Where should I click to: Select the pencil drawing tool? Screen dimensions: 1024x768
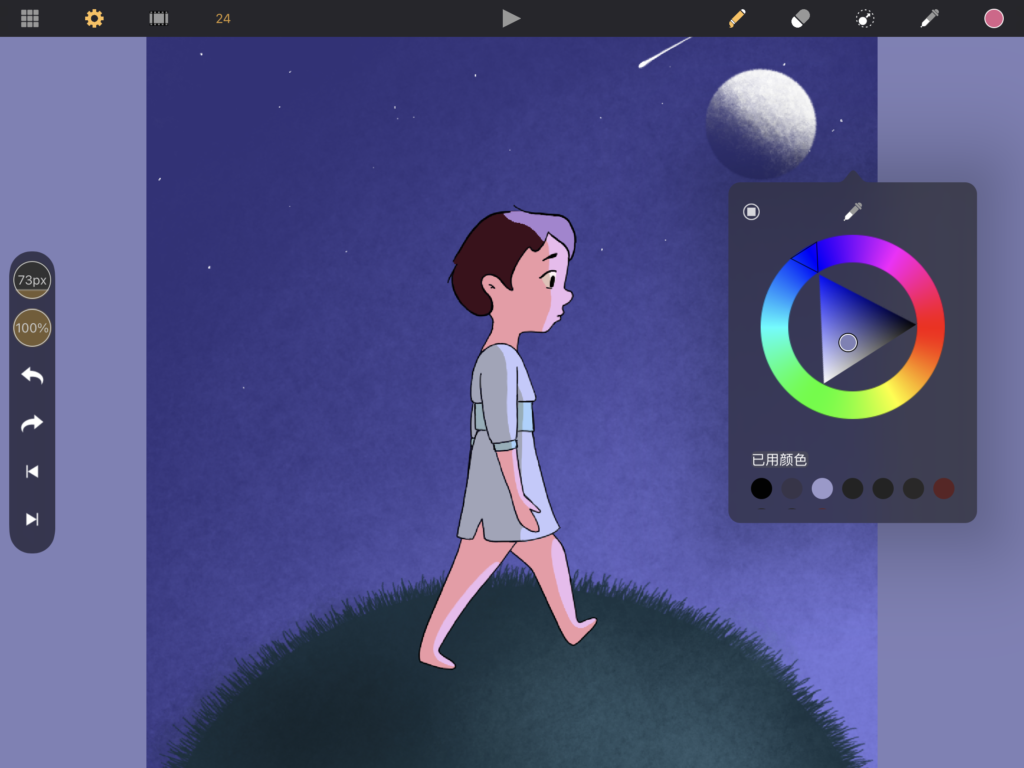[737, 18]
